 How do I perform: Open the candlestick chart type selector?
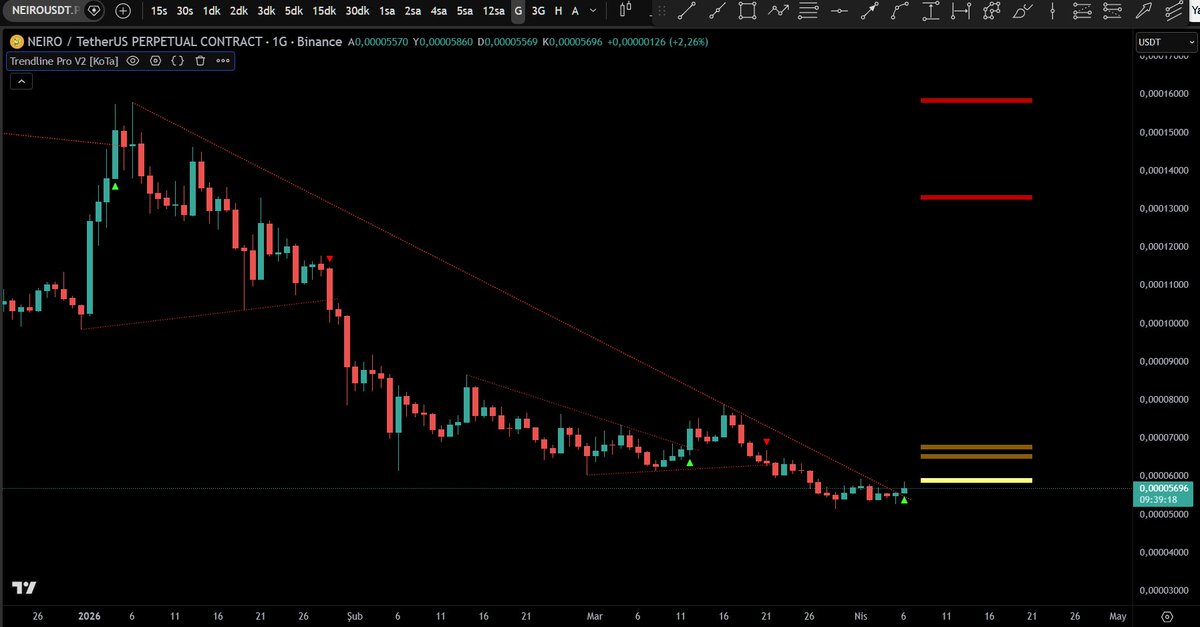[x=626, y=10]
